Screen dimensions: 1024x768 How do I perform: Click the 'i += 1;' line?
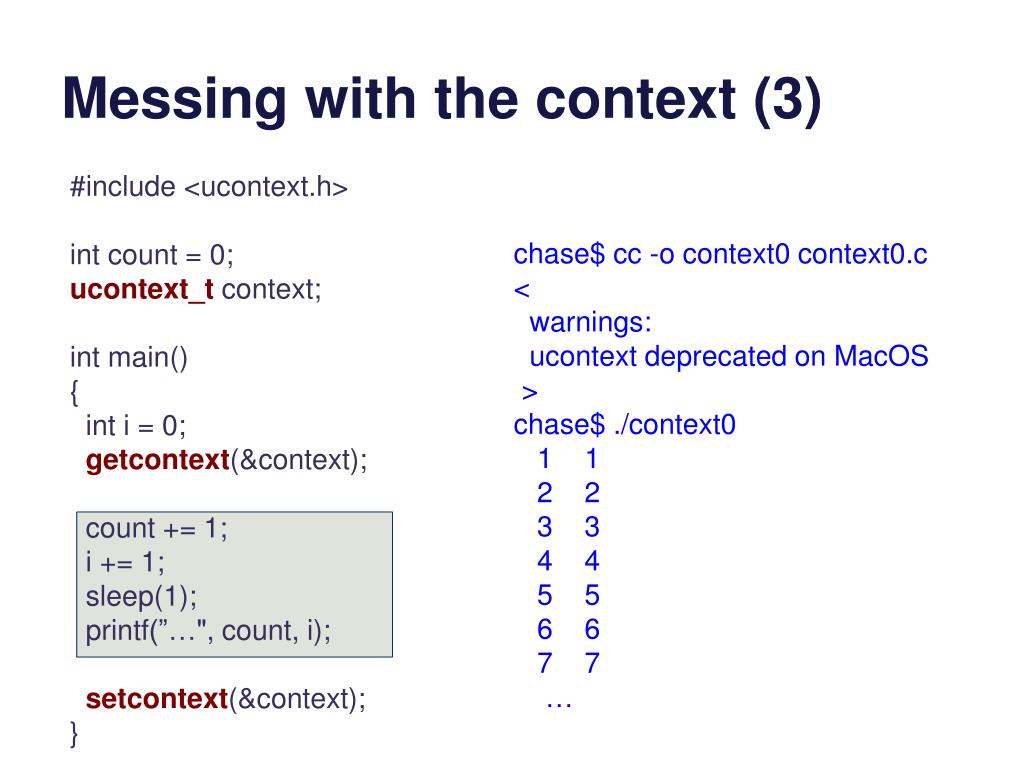[x=125, y=562]
